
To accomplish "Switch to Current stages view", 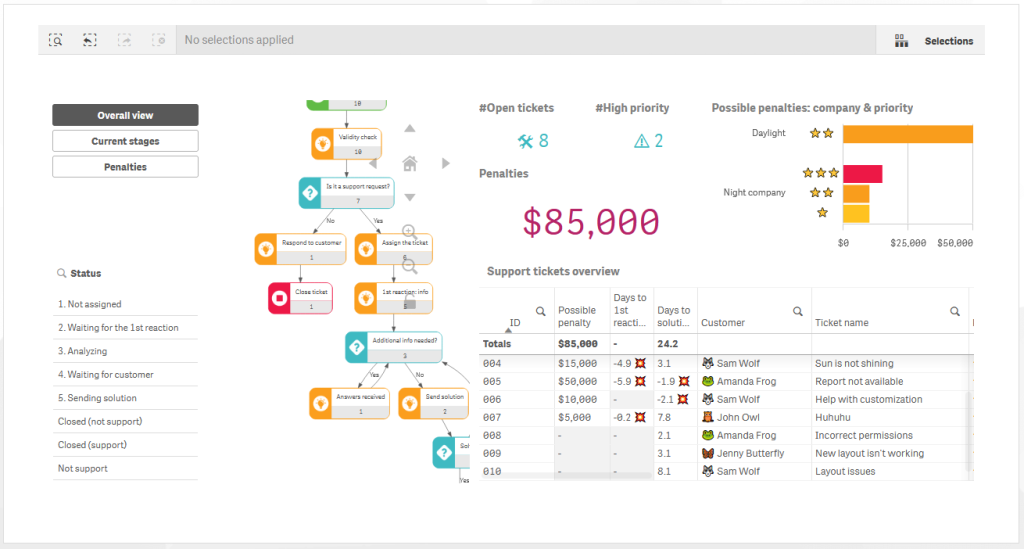I will (x=125, y=141).
